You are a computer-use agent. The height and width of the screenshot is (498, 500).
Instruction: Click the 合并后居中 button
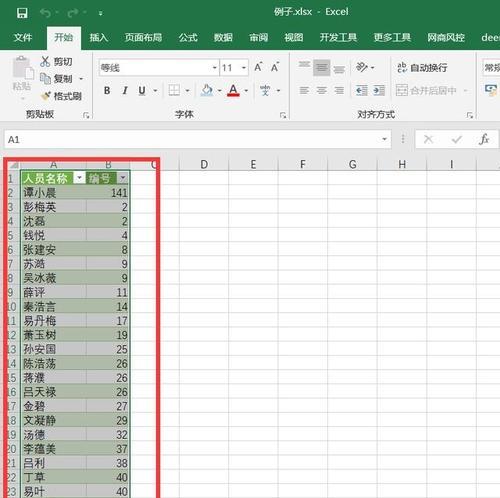click(x=426, y=90)
